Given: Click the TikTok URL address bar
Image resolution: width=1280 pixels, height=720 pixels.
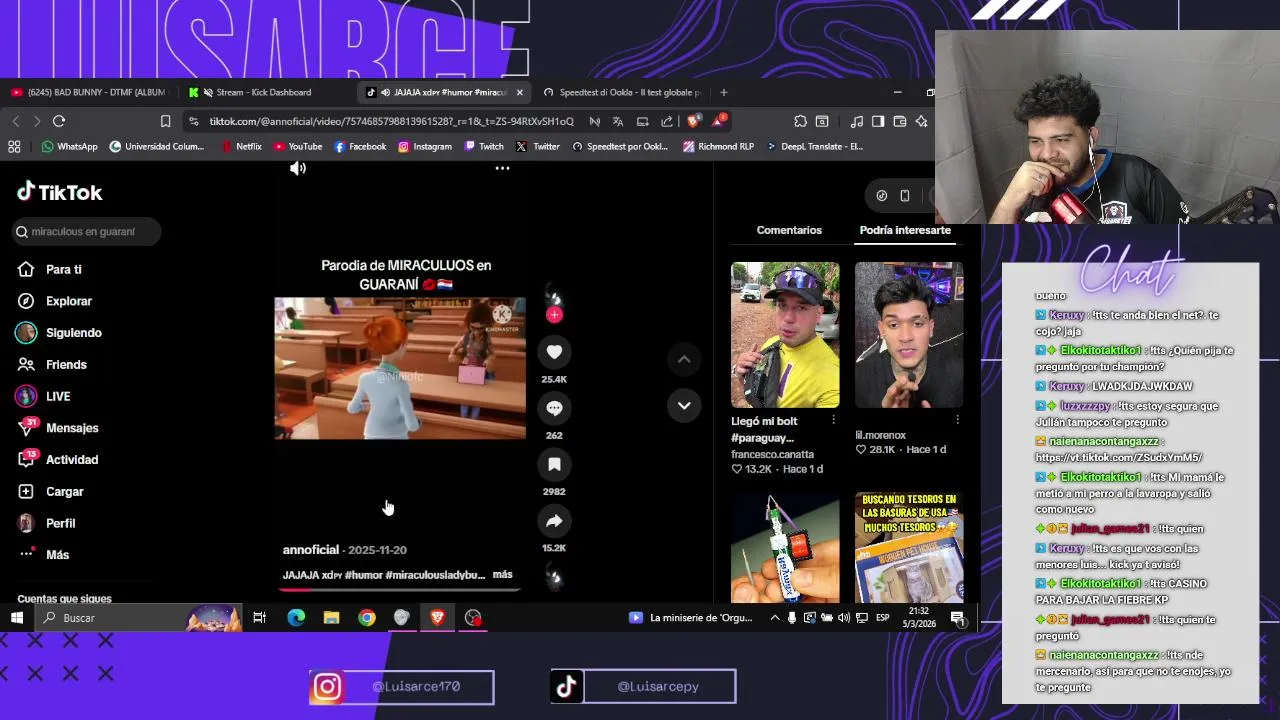Looking at the screenshot, I should pyautogui.click(x=392, y=121).
